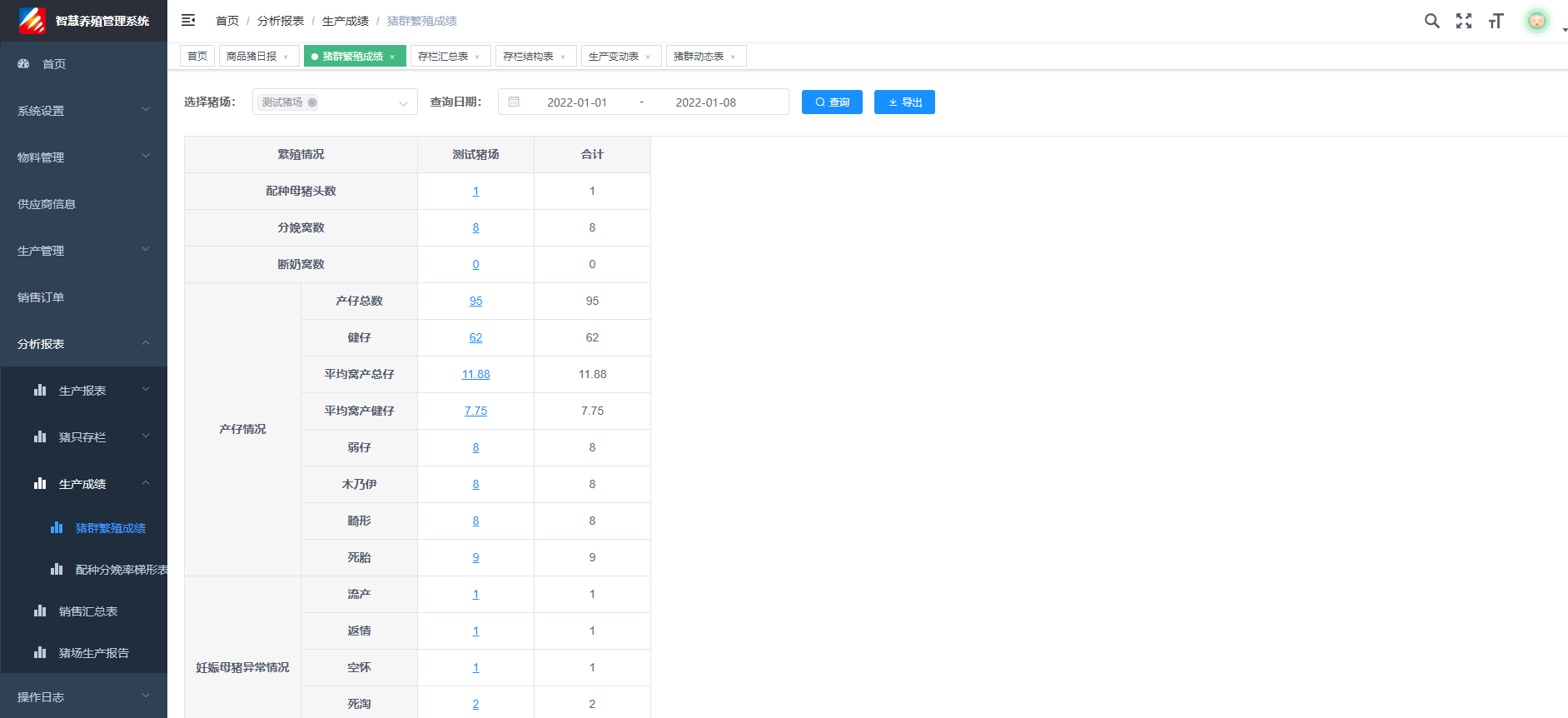Go to 首页 in the breadcrumb

(x=226, y=21)
